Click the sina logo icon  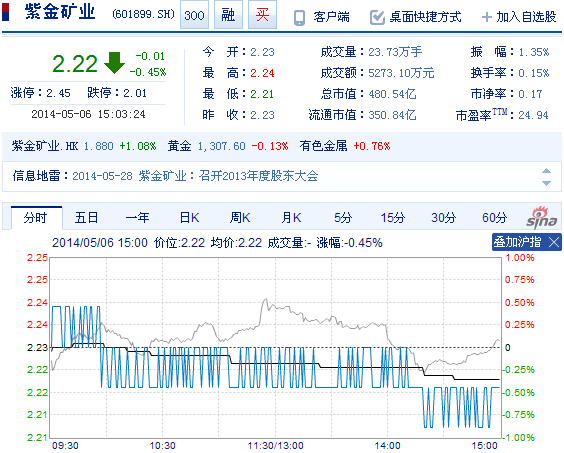[542, 218]
